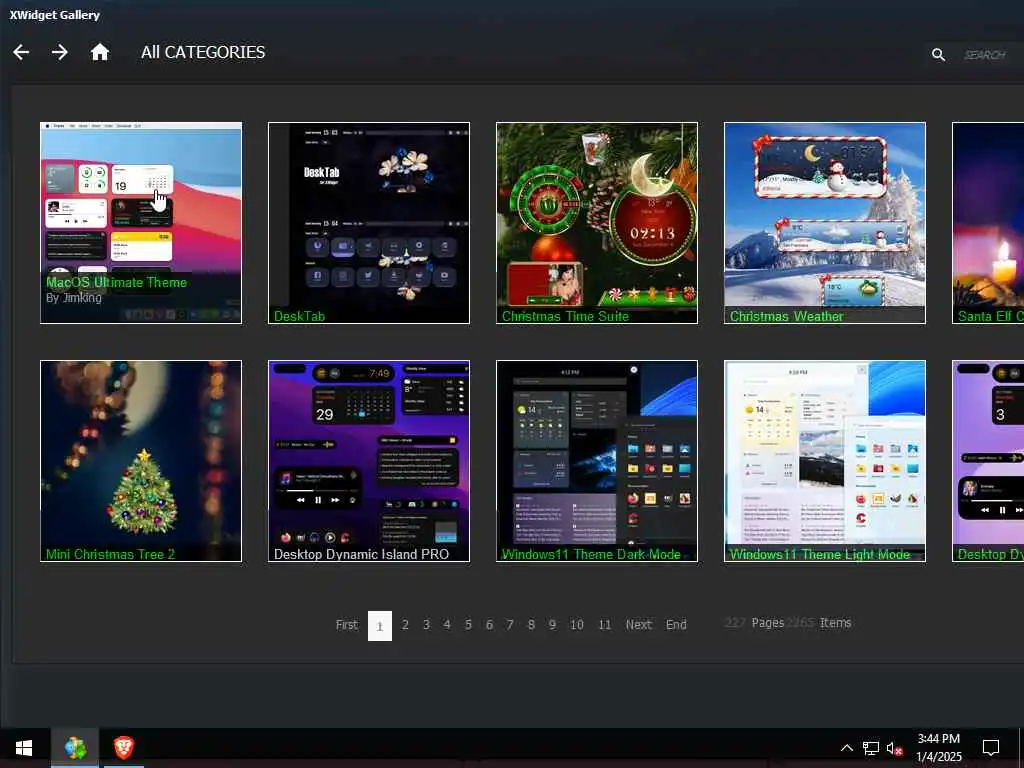Click the All CATEGORIES heading

pyautogui.click(x=203, y=52)
